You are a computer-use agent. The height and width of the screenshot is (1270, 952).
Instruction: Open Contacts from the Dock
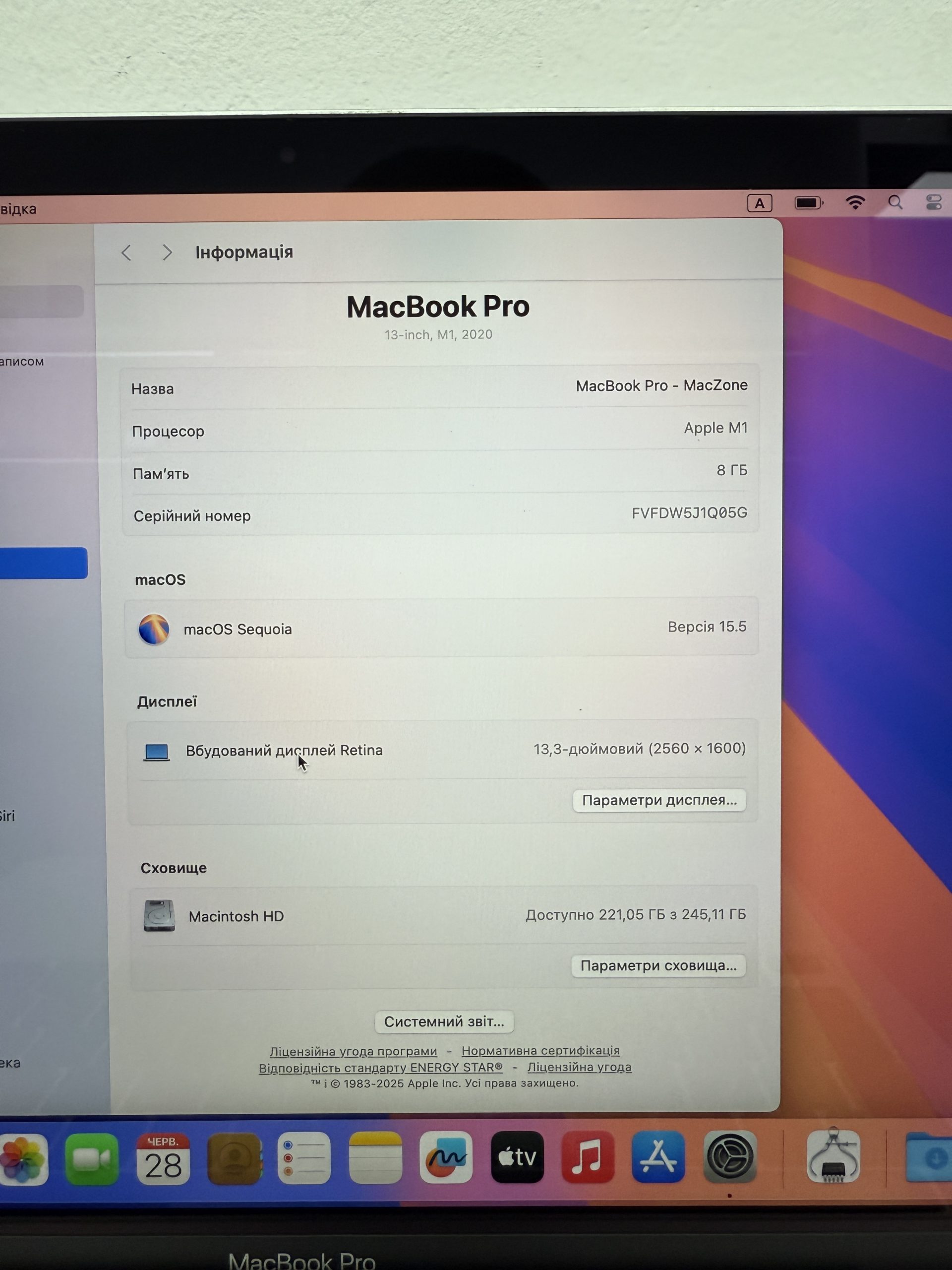click(x=234, y=1158)
